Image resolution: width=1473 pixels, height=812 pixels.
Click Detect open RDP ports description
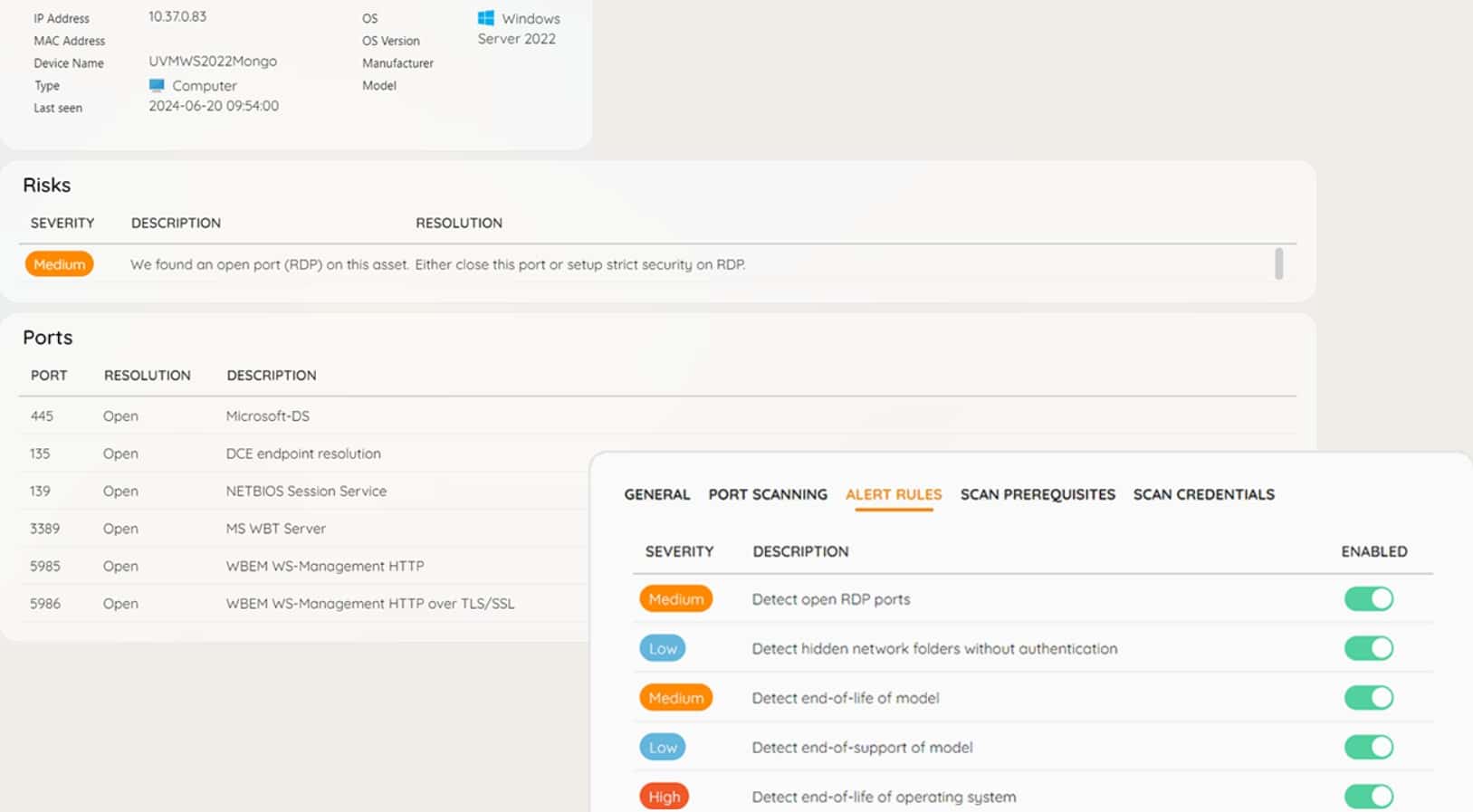pos(831,599)
